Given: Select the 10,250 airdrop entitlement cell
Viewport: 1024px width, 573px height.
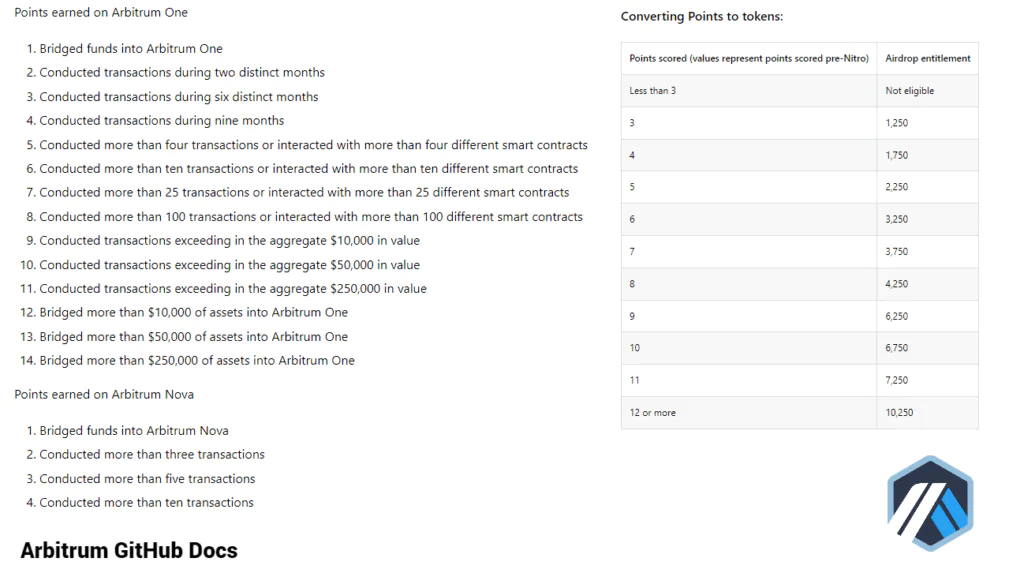Looking at the screenshot, I should tap(897, 412).
